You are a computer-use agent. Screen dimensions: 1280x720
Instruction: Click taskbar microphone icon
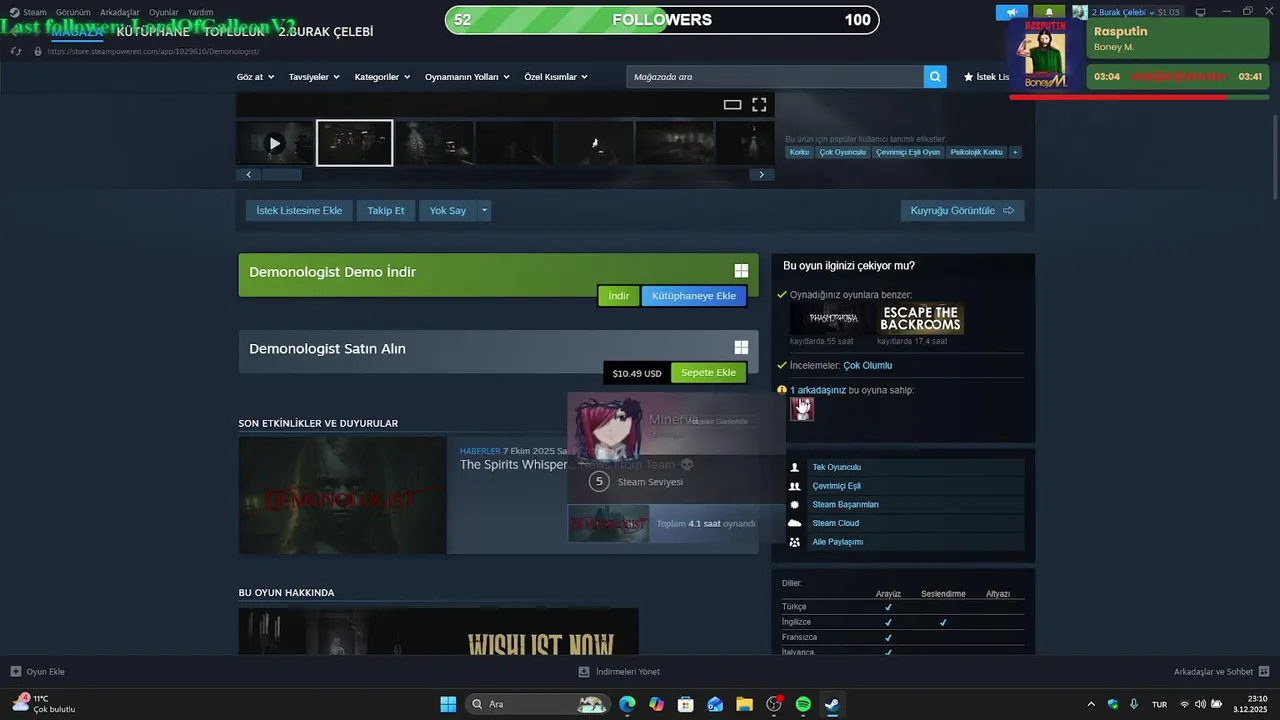point(1134,704)
